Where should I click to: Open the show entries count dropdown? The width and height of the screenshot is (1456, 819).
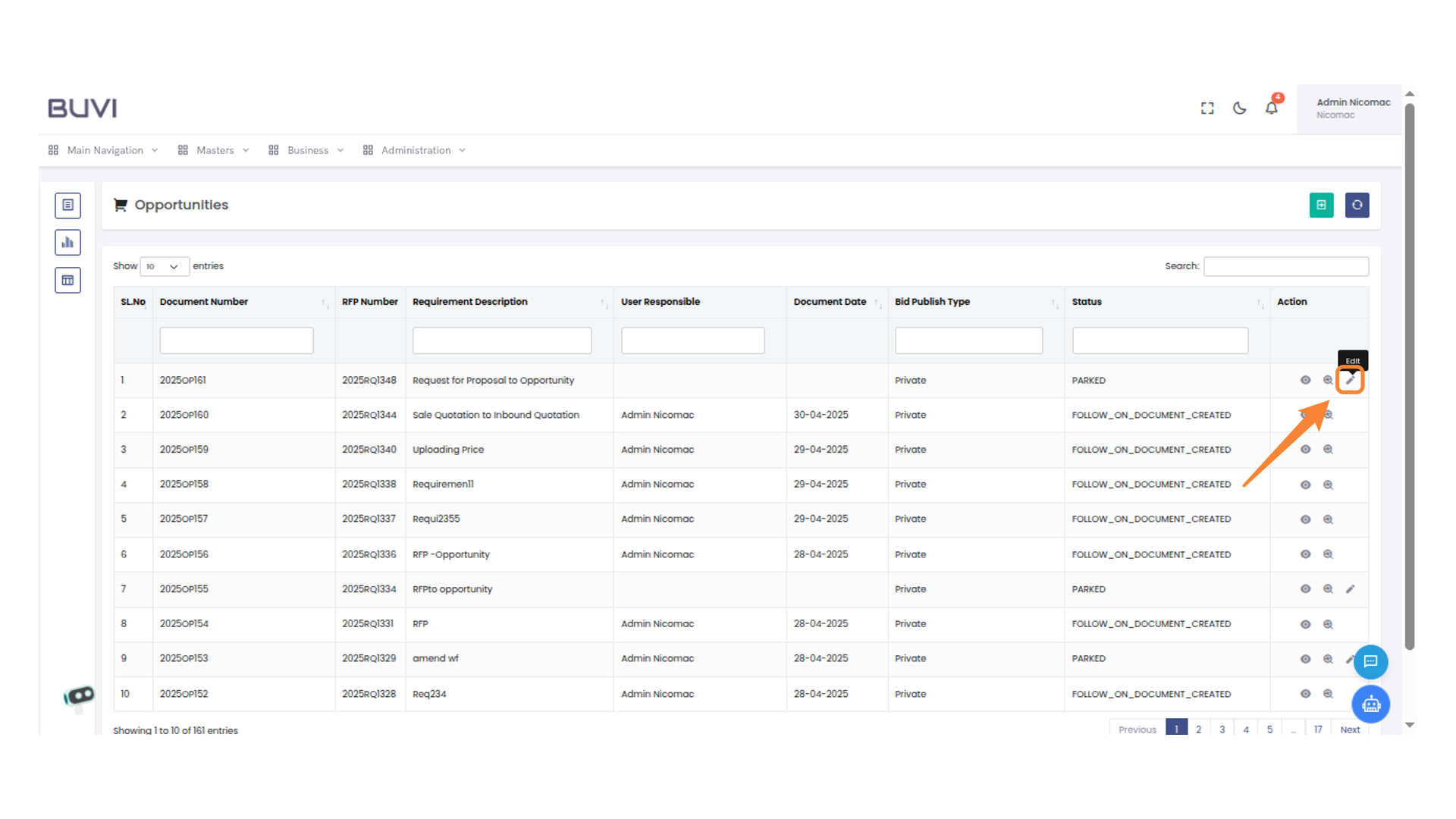click(164, 266)
